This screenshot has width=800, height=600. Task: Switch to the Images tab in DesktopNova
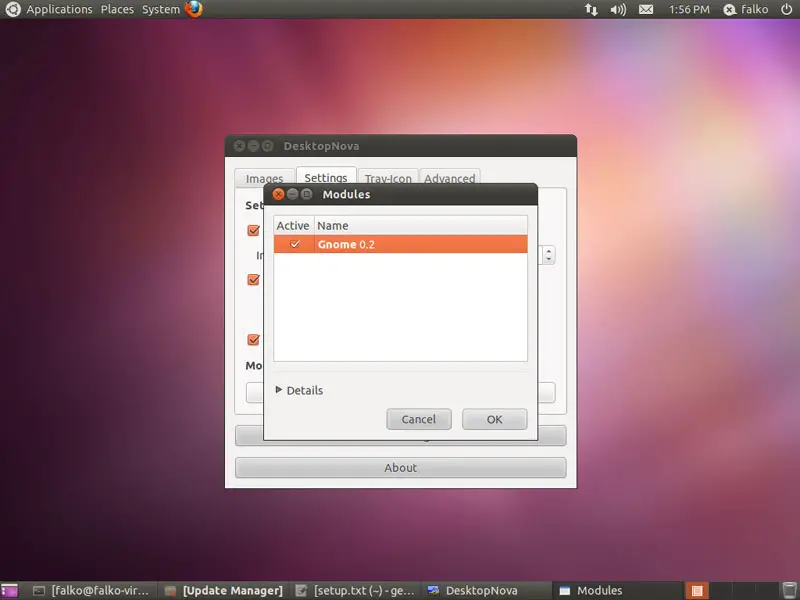tap(264, 178)
